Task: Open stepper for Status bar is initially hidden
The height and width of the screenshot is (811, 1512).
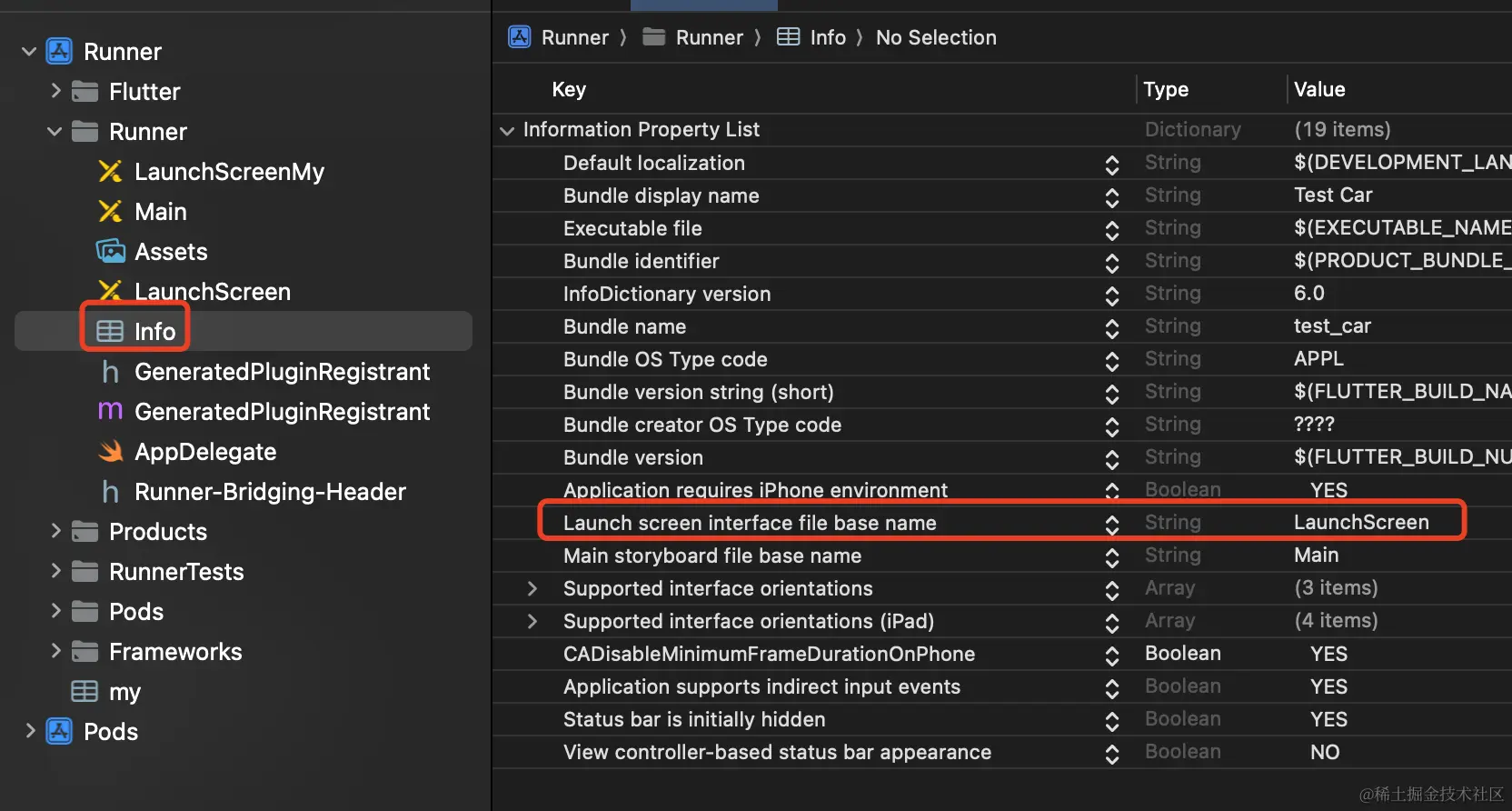Action: (1111, 720)
